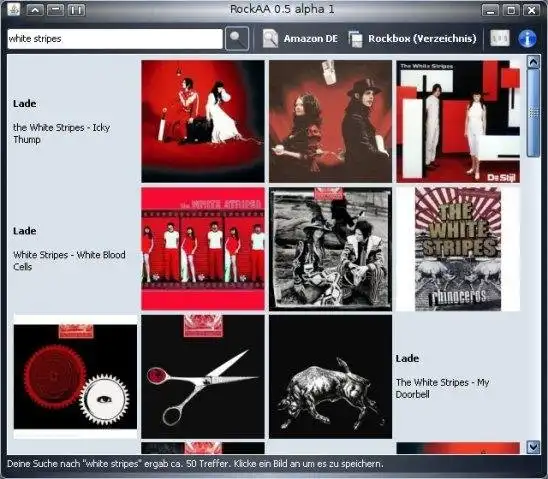548x479 pixels.
Task: Click the RockAA 0.5 alpha 1 title
Action: click(x=282, y=9)
